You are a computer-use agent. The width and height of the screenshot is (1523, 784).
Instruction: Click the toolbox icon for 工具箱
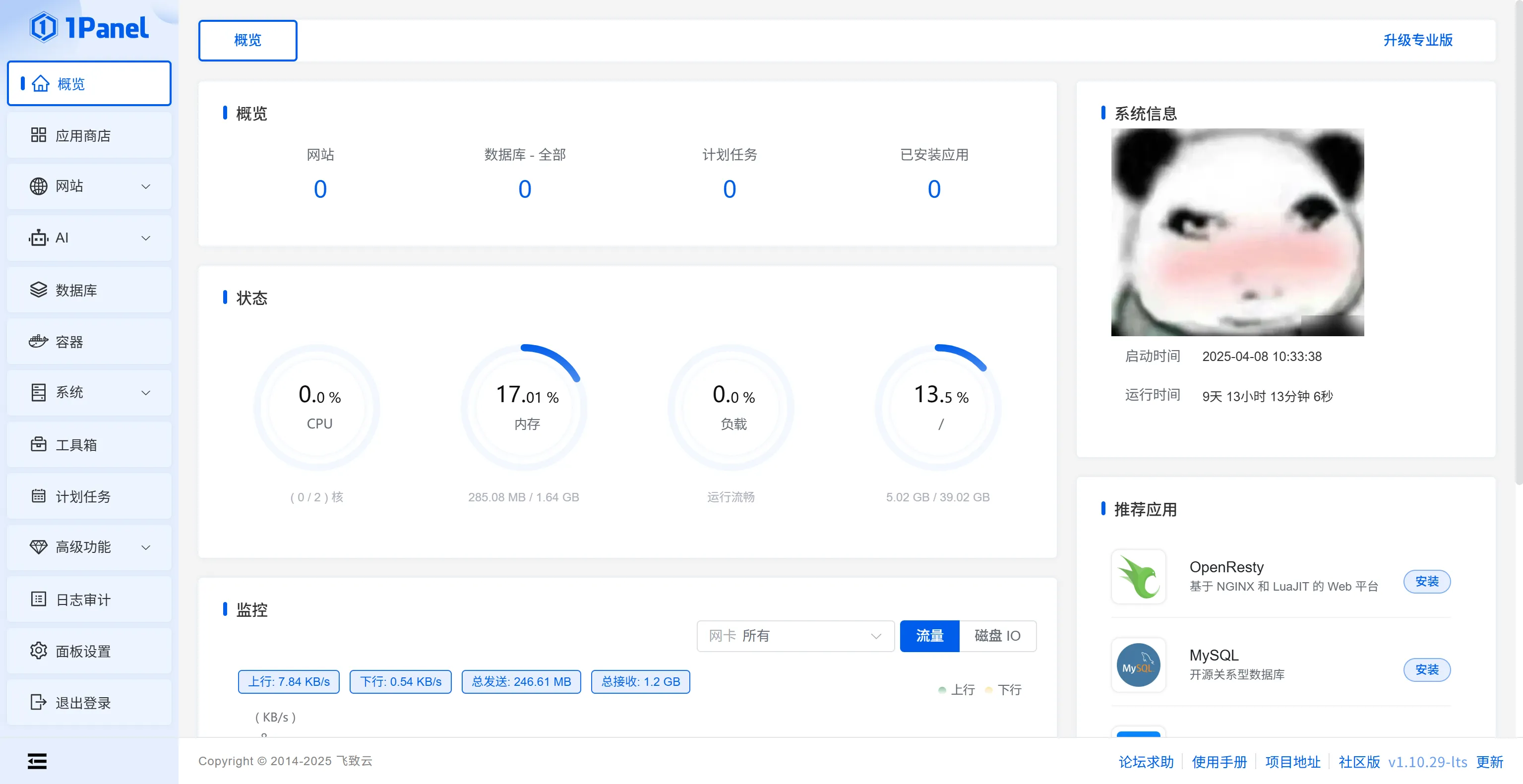point(38,444)
